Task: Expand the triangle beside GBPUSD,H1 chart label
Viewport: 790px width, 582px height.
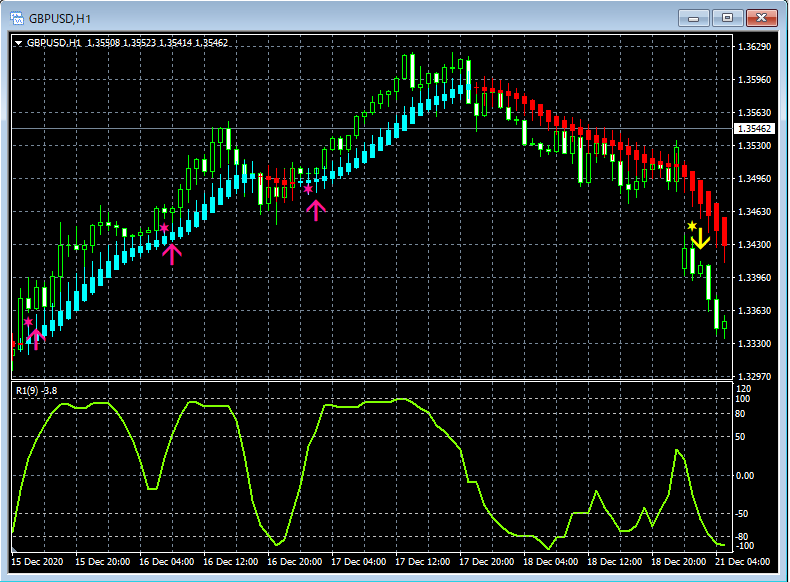Action: click(18, 43)
